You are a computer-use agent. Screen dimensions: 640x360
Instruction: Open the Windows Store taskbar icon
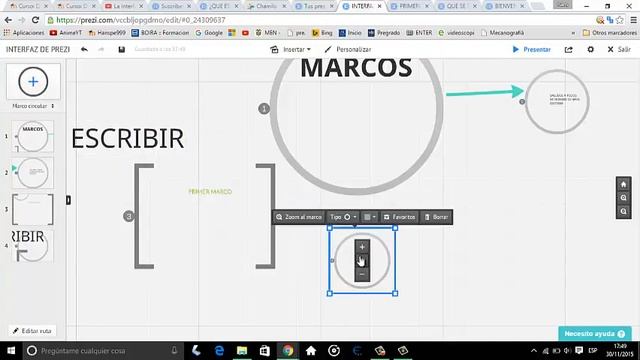pos(265,351)
